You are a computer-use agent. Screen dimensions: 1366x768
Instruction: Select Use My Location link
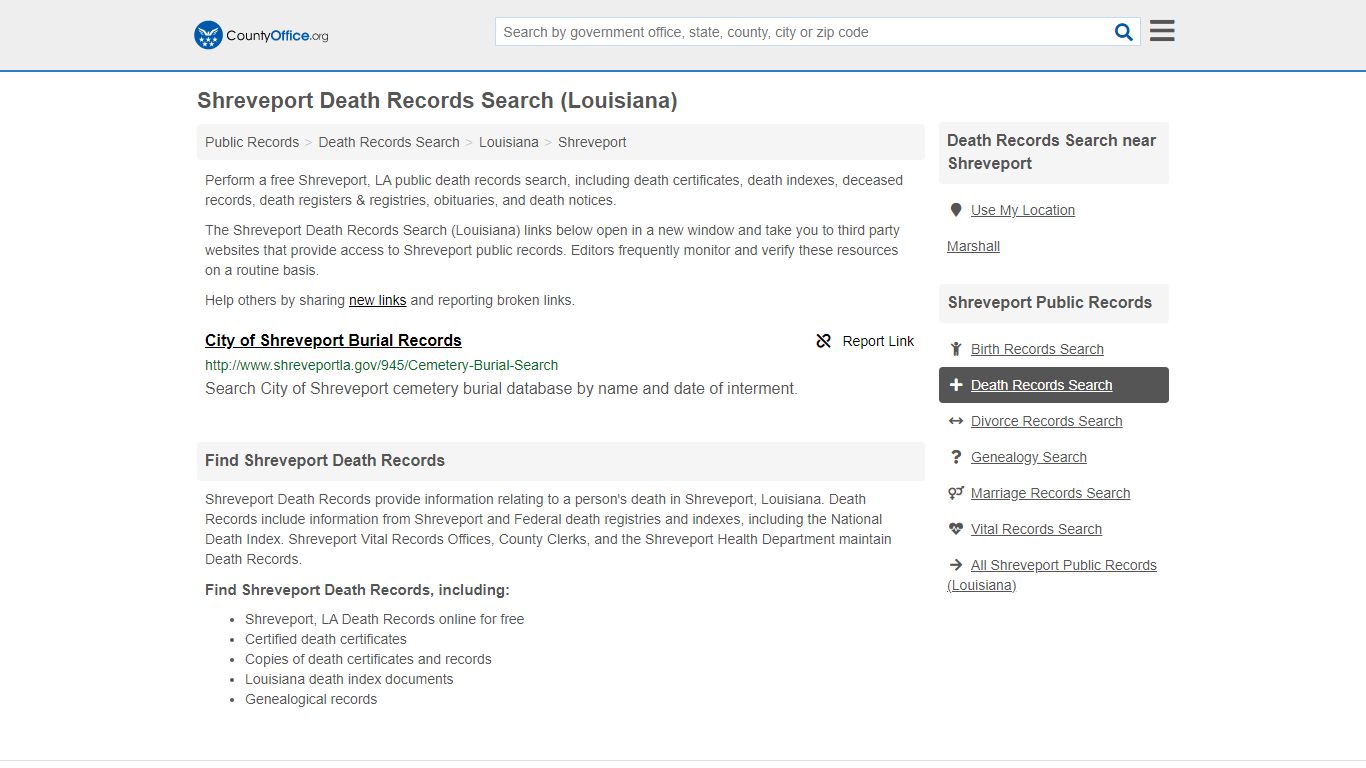tap(1023, 210)
